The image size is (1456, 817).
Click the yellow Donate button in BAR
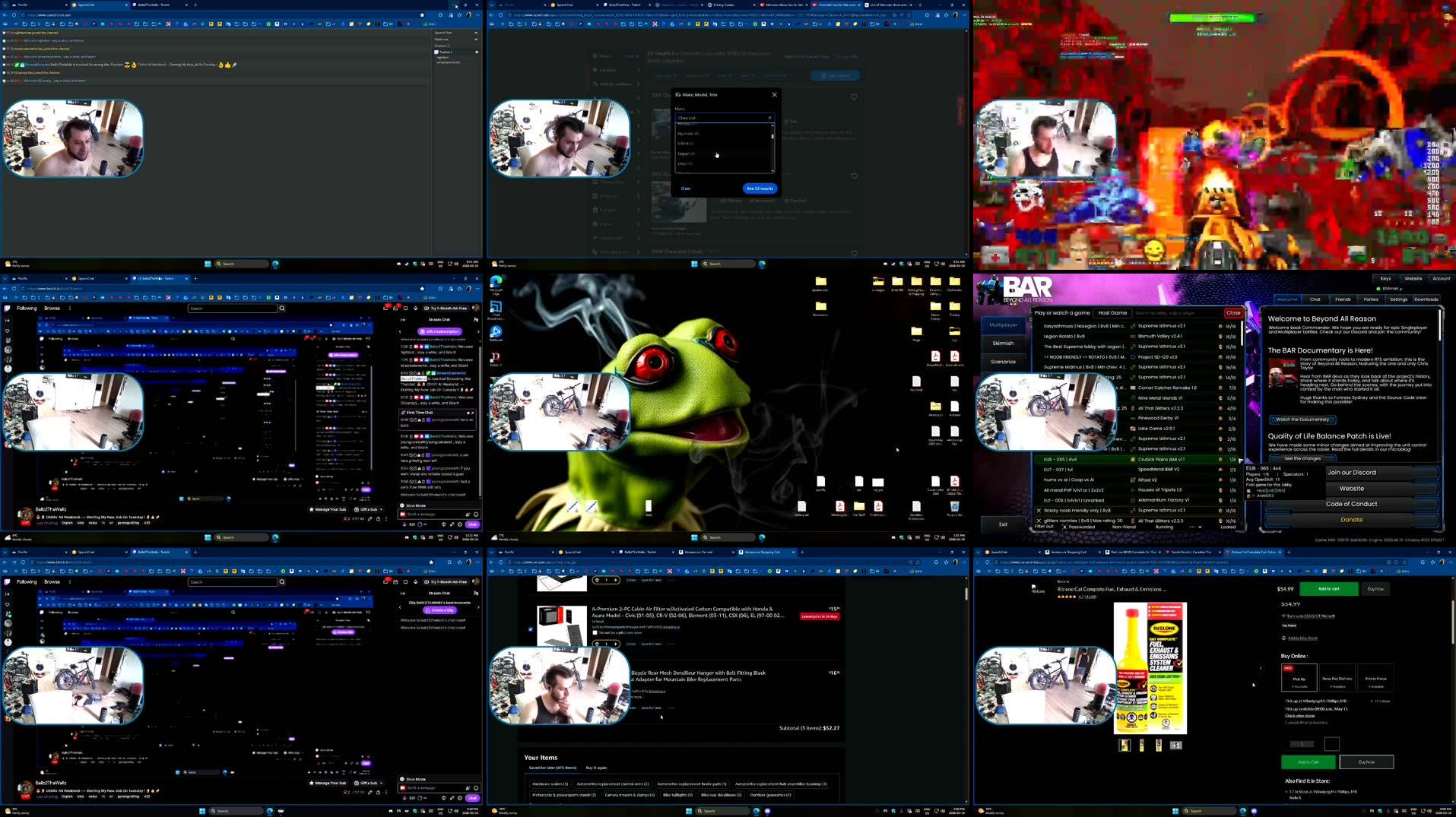[x=1351, y=520]
